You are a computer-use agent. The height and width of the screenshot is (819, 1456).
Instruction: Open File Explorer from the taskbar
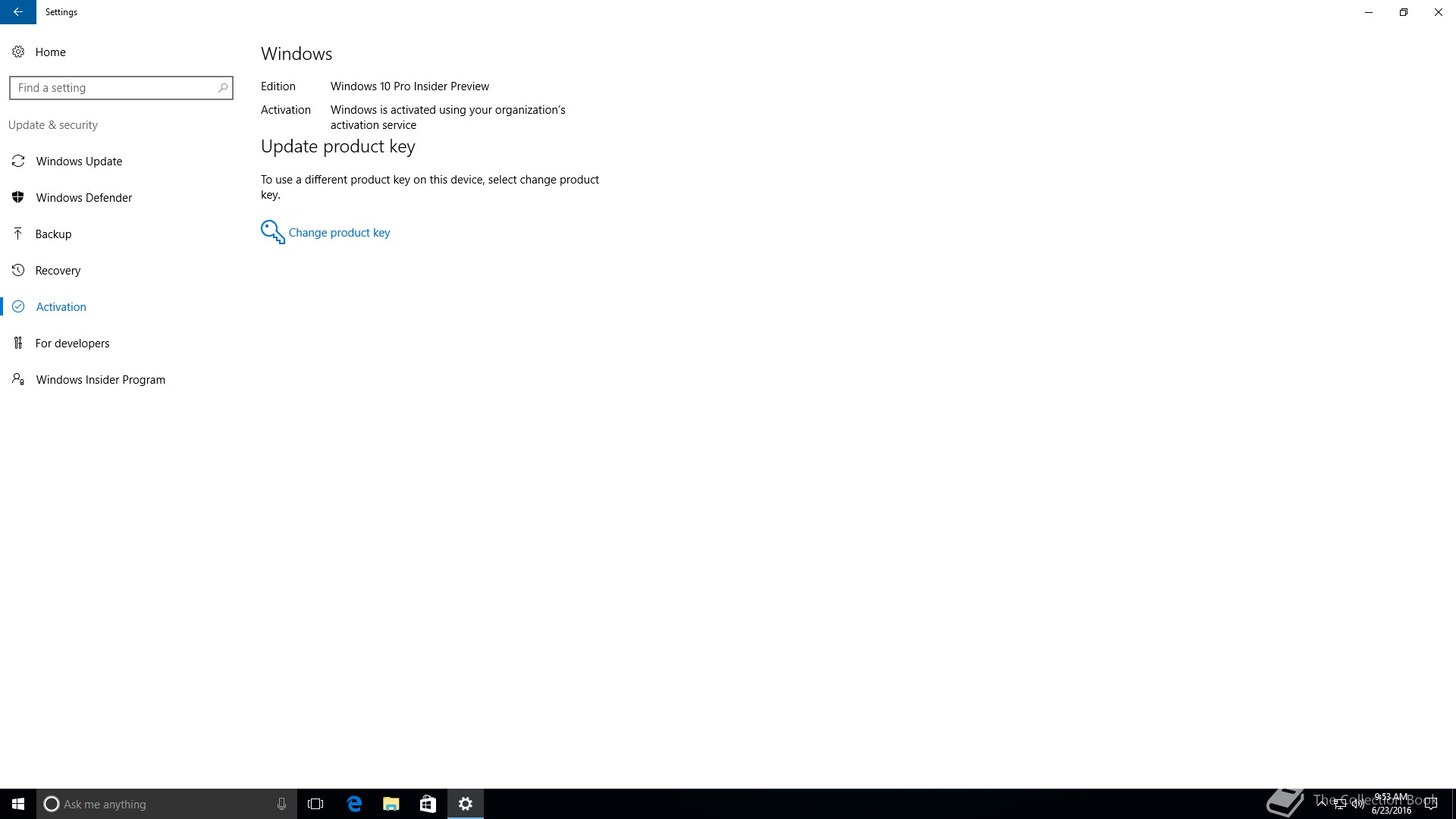(391, 804)
